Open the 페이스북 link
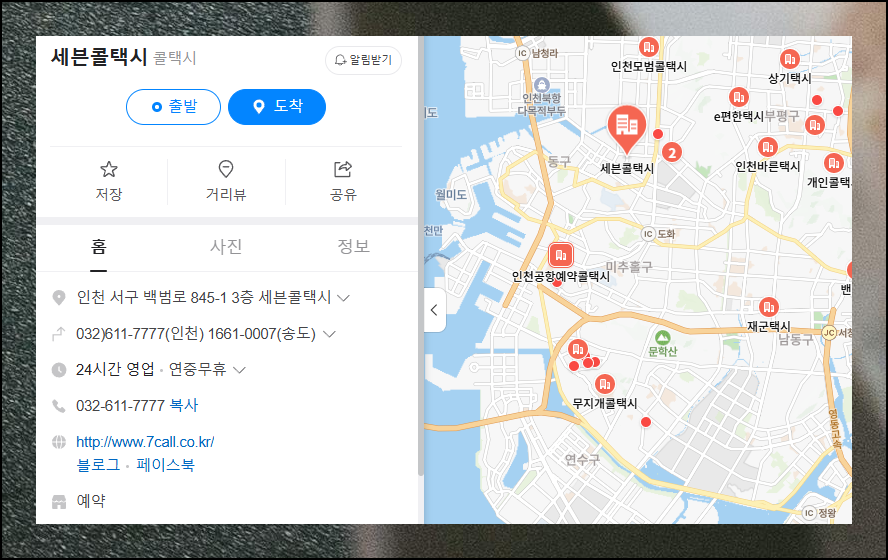Screen dimensions: 888x560 [x=165, y=465]
